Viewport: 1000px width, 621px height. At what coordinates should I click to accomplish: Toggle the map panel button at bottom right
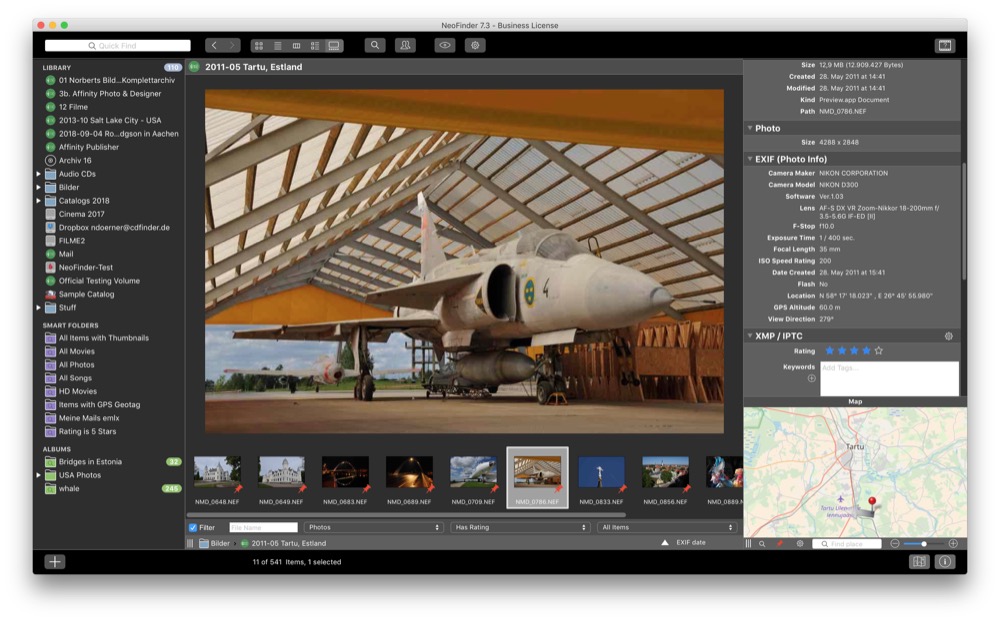919,562
